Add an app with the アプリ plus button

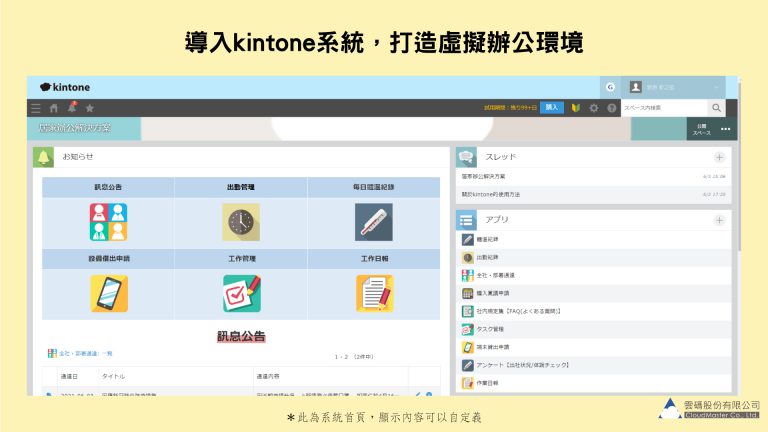coord(720,220)
